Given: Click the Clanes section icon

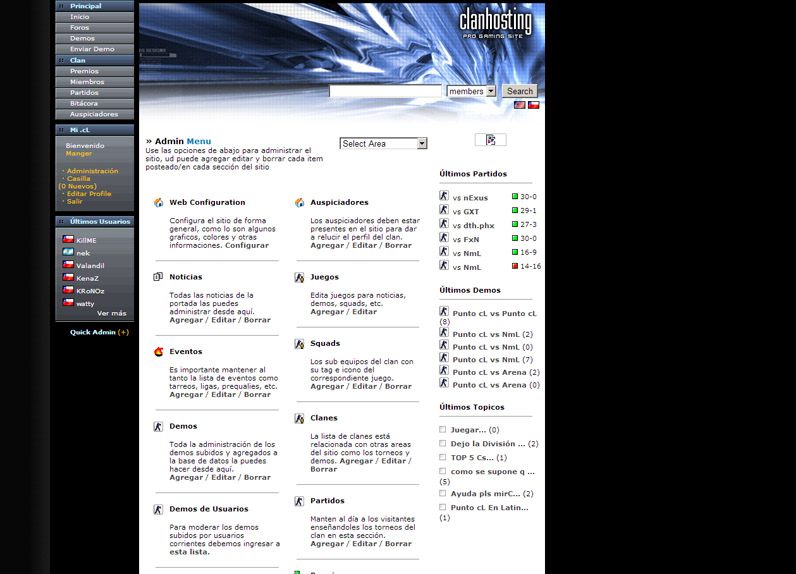Looking at the screenshot, I should click(x=300, y=418).
